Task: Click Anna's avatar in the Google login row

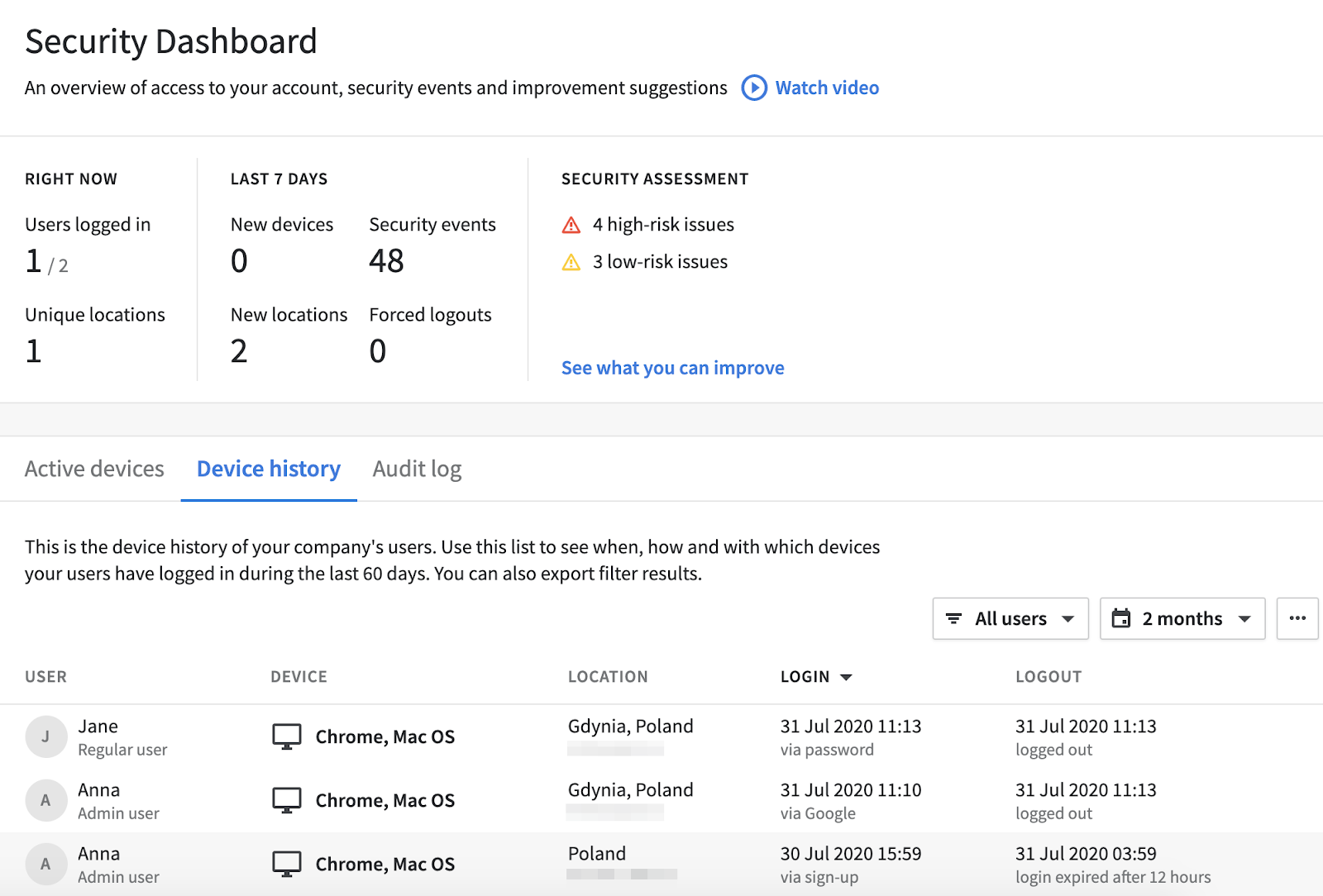Action: (x=45, y=800)
